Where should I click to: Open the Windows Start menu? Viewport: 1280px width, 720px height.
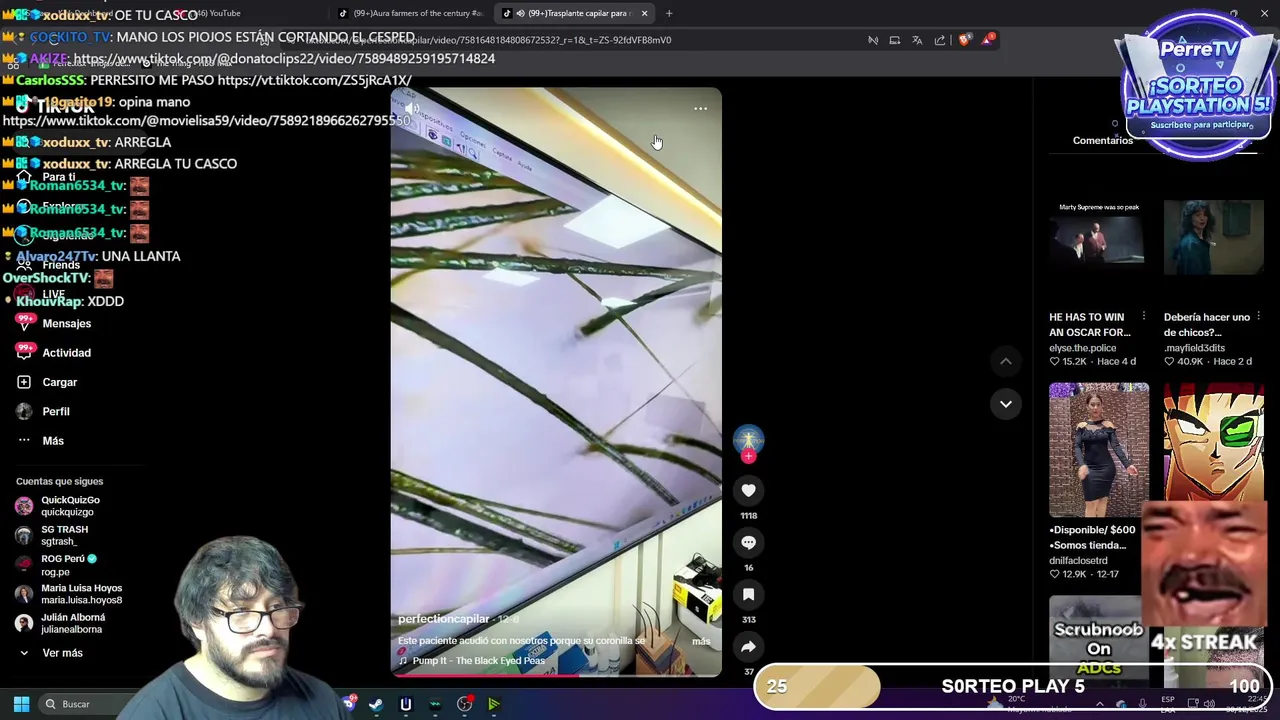coord(21,704)
